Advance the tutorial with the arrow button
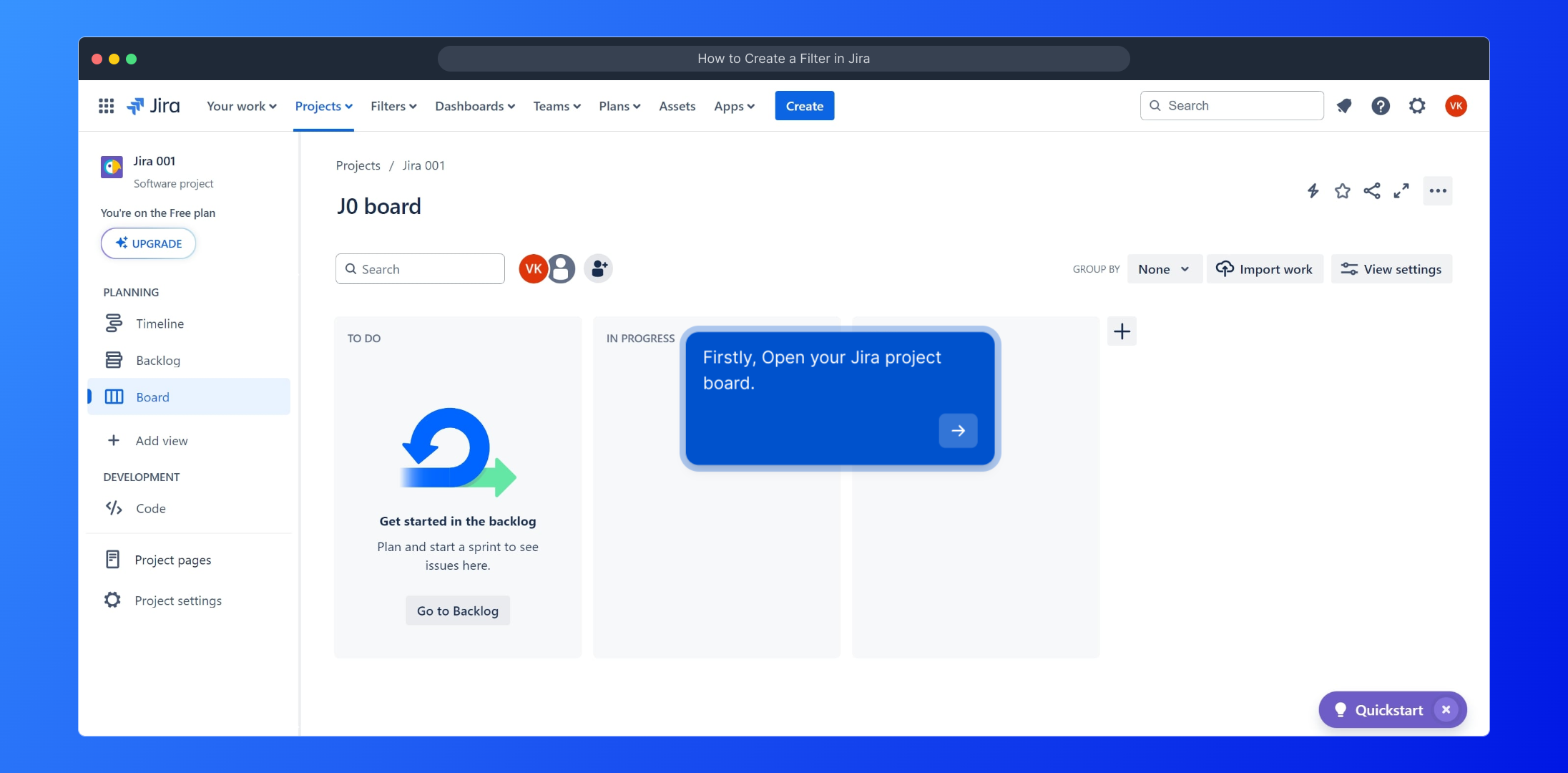This screenshot has height=773, width=1568. pos(958,431)
